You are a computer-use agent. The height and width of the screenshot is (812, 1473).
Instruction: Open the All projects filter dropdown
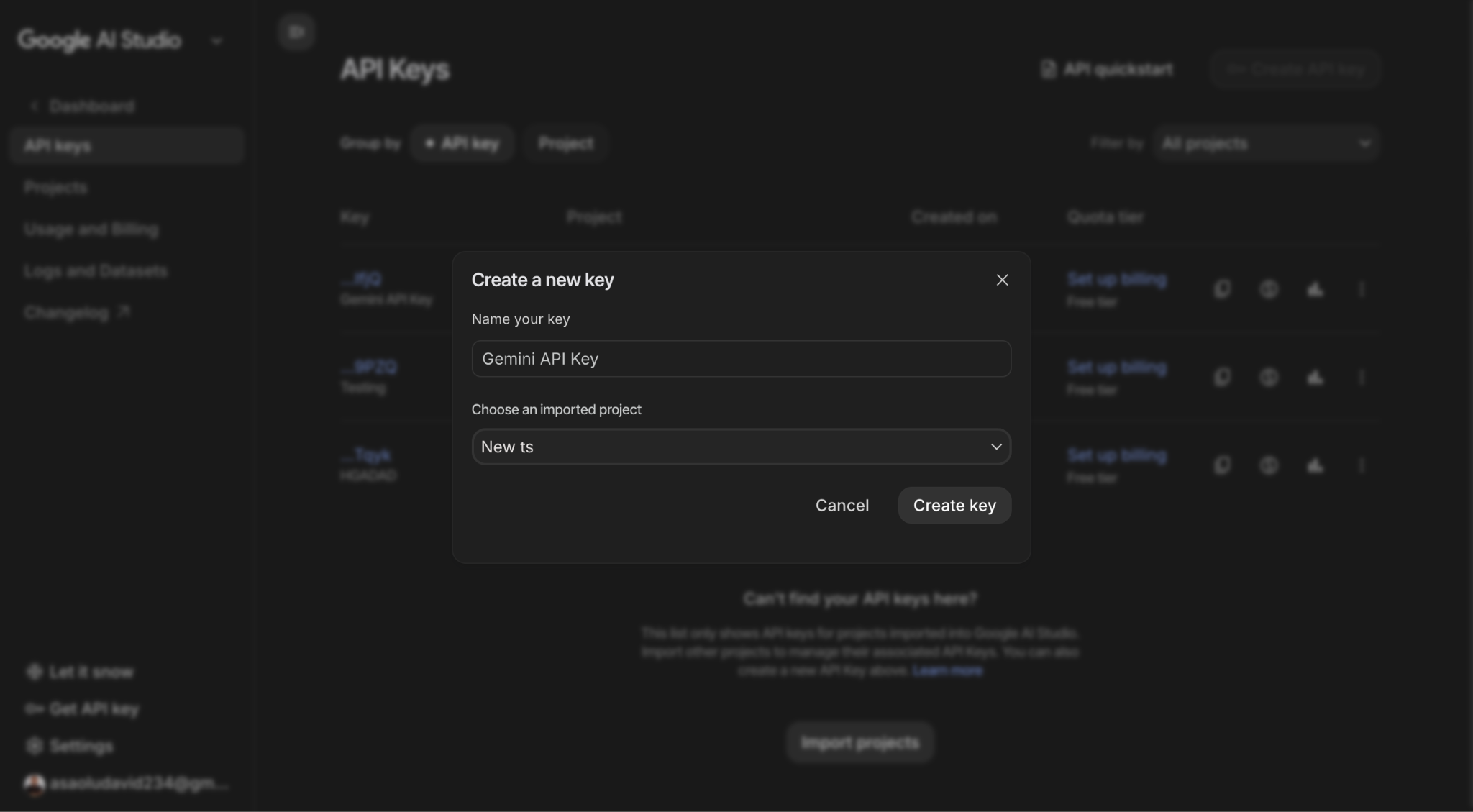click(1266, 144)
